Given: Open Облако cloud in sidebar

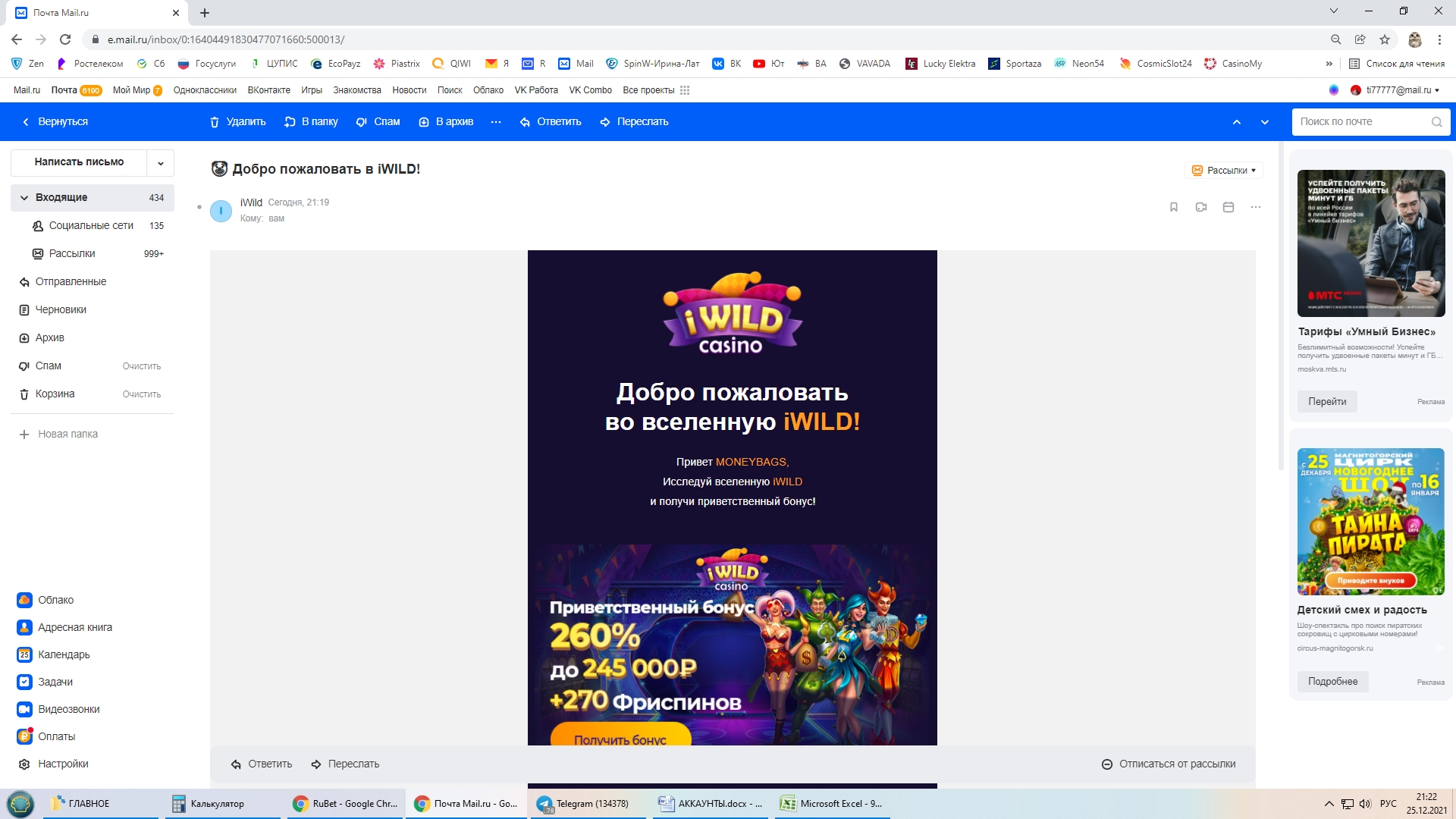Looking at the screenshot, I should click(x=55, y=600).
